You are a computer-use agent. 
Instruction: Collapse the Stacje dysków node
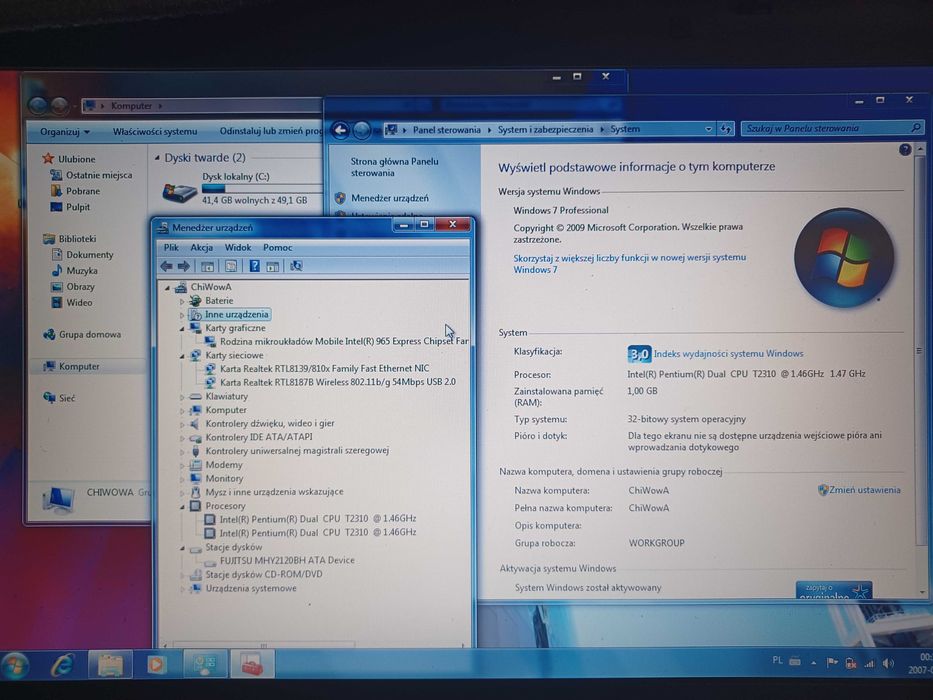(x=182, y=548)
